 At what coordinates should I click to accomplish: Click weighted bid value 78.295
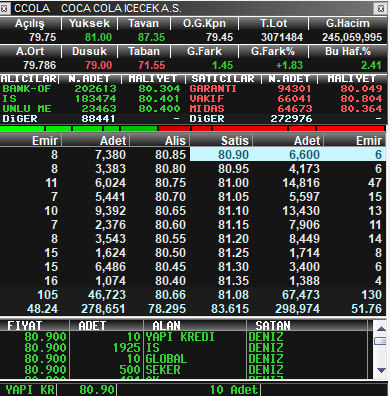coord(167,309)
